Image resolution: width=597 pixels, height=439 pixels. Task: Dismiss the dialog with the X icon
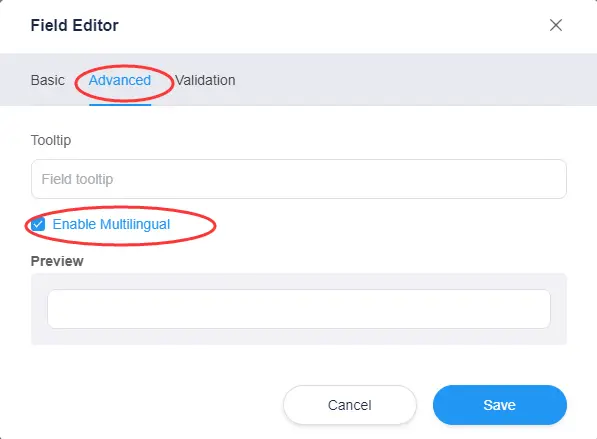pos(555,25)
